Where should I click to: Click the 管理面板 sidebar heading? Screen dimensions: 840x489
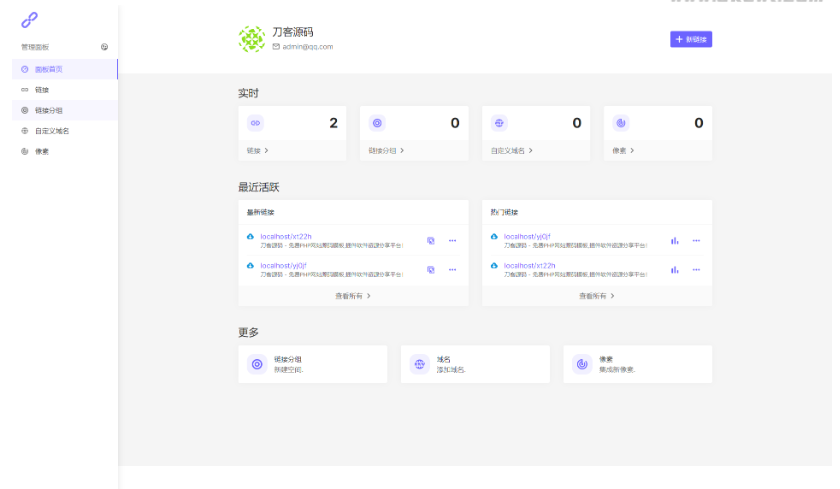click(x=35, y=47)
